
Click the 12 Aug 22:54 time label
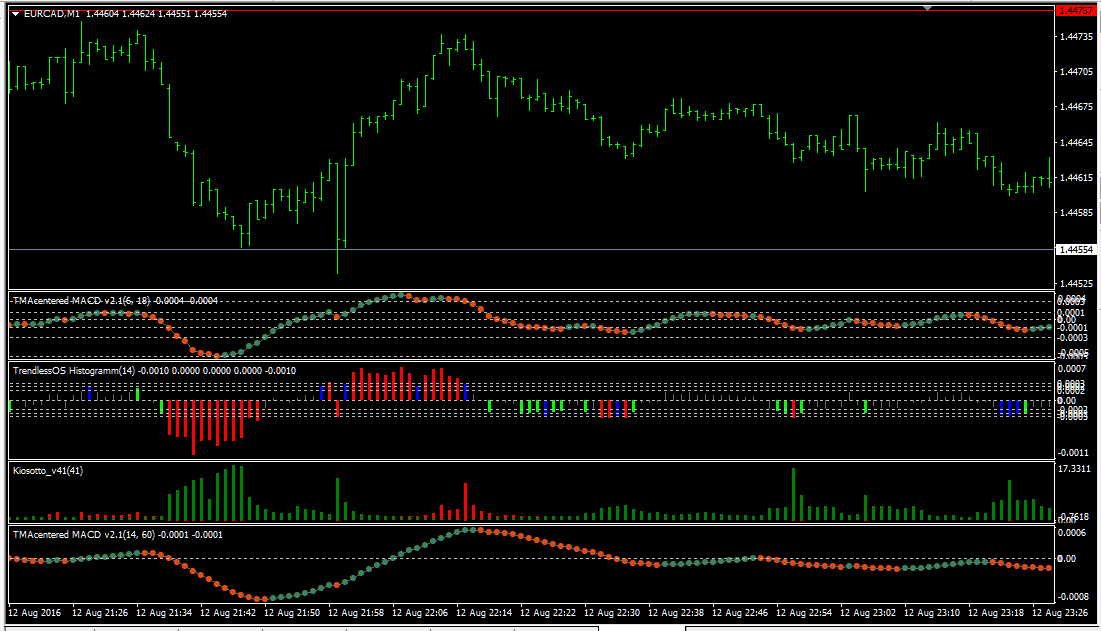(x=804, y=613)
